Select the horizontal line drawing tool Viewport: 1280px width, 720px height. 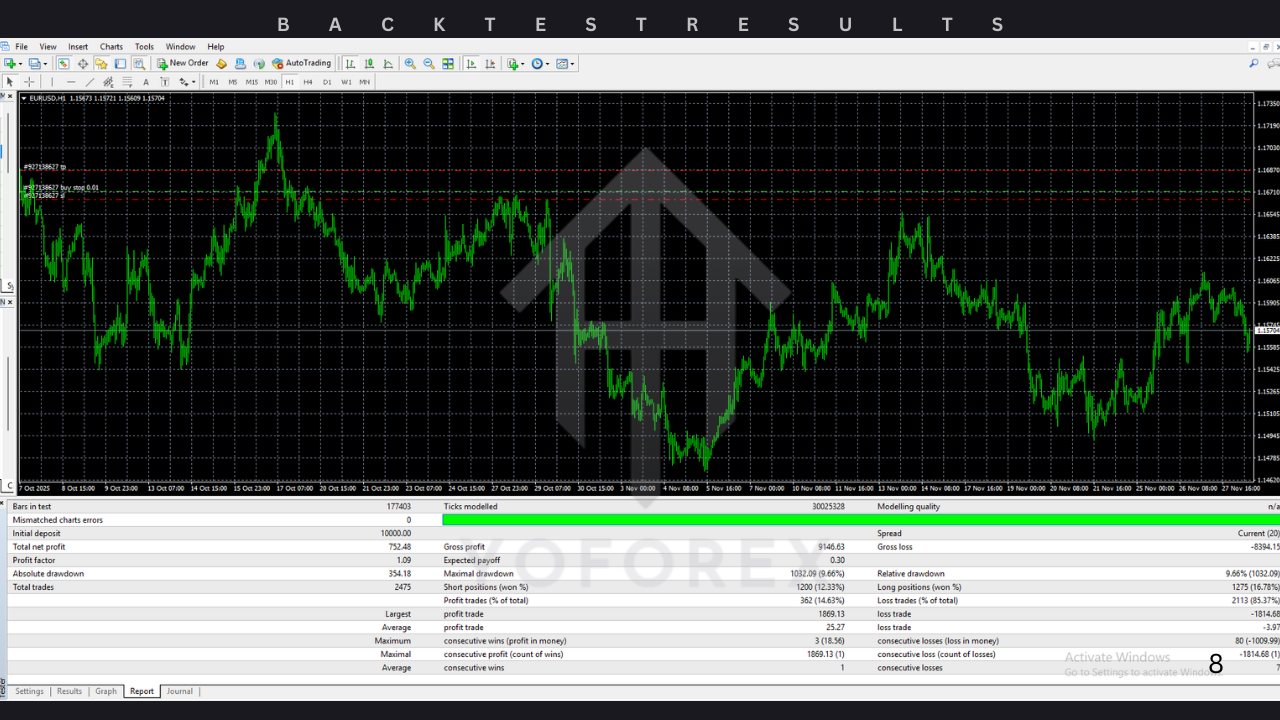coord(70,82)
